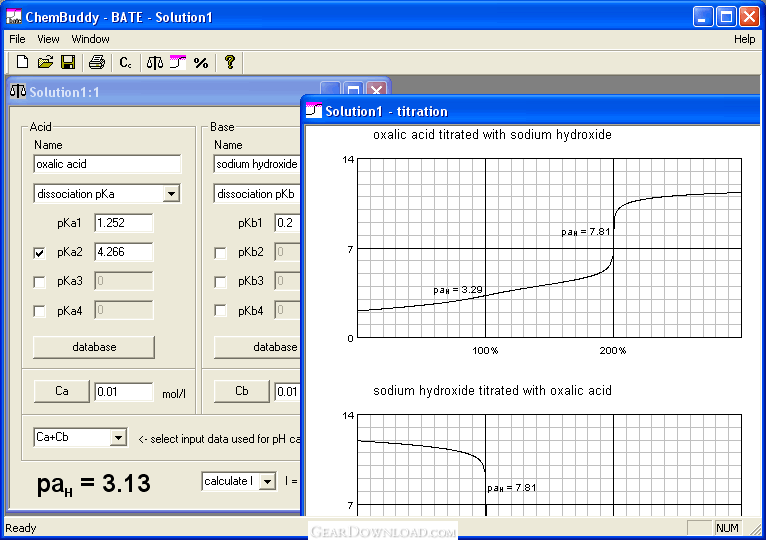Enable the pKb2 checkbox
Image resolution: width=766 pixels, height=540 pixels.
tap(220, 253)
